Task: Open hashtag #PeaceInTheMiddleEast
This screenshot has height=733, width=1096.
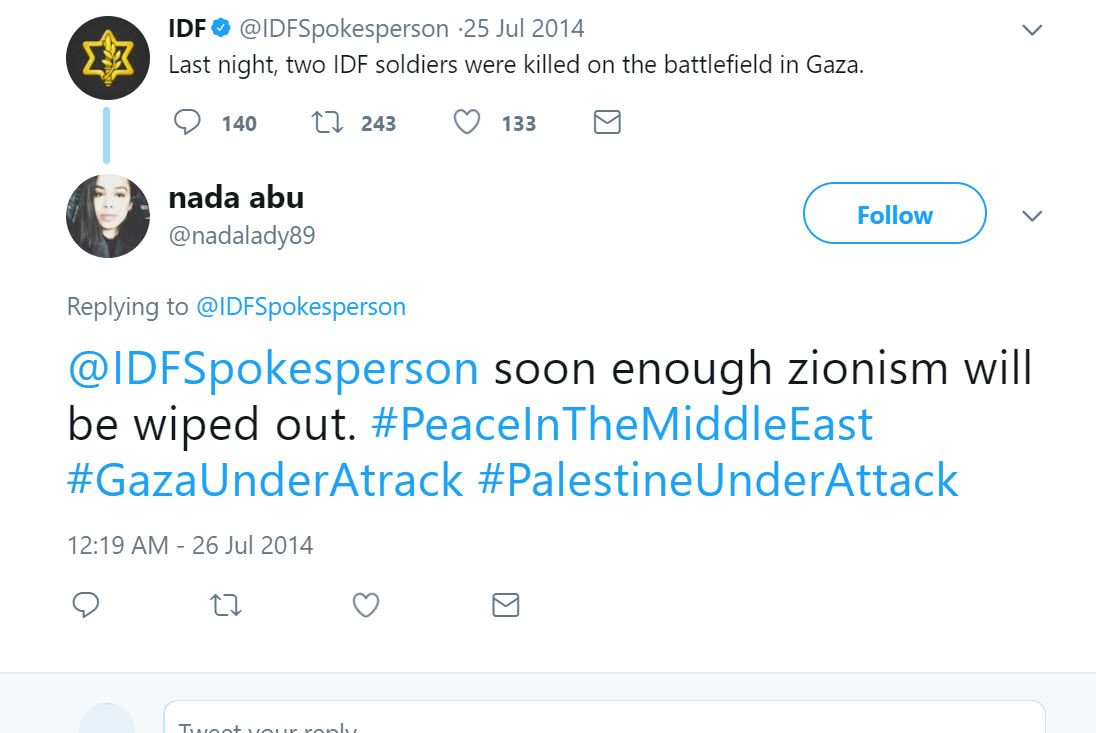Action: 621,425
